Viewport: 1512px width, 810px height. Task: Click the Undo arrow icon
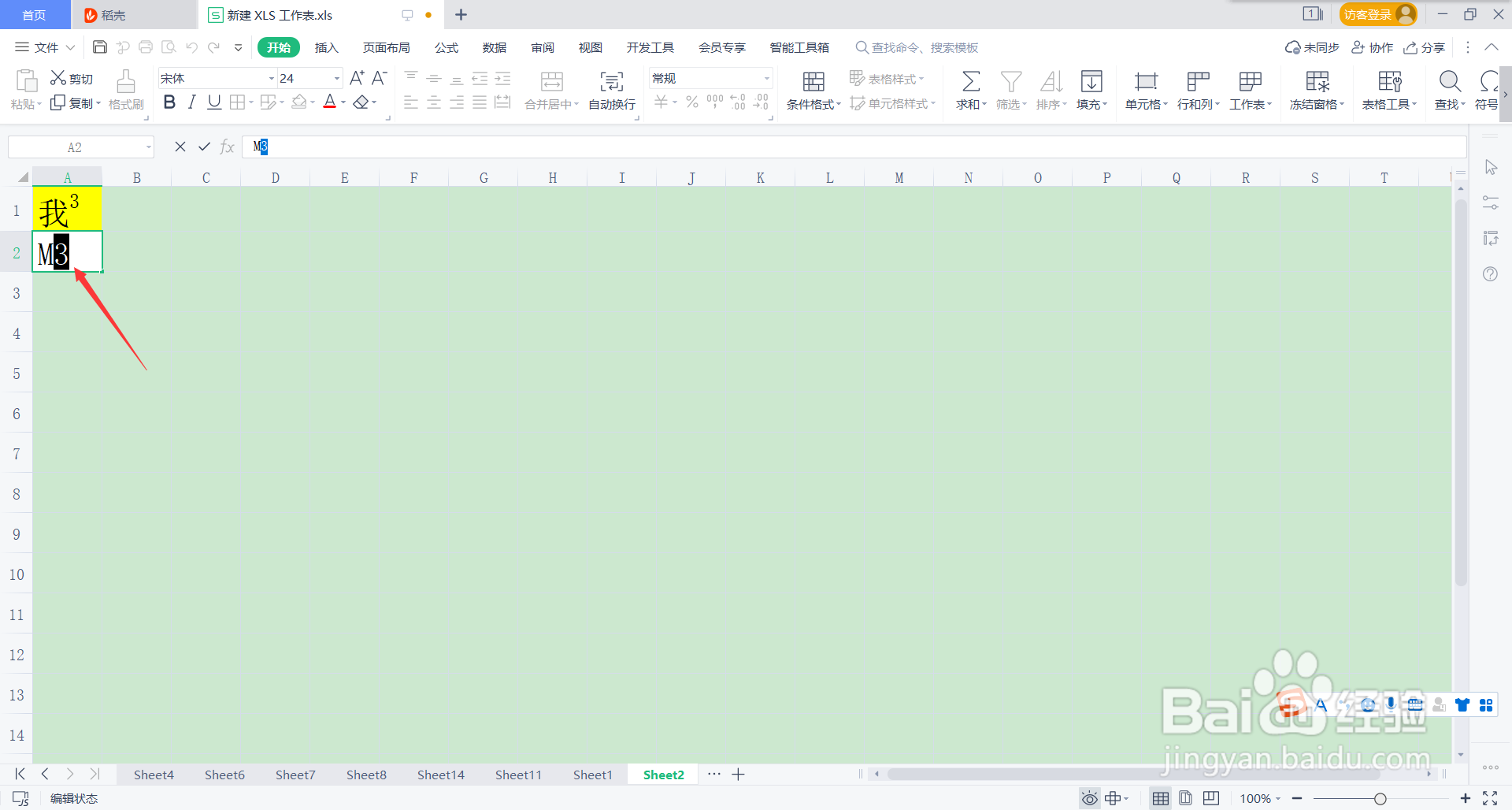(x=191, y=47)
